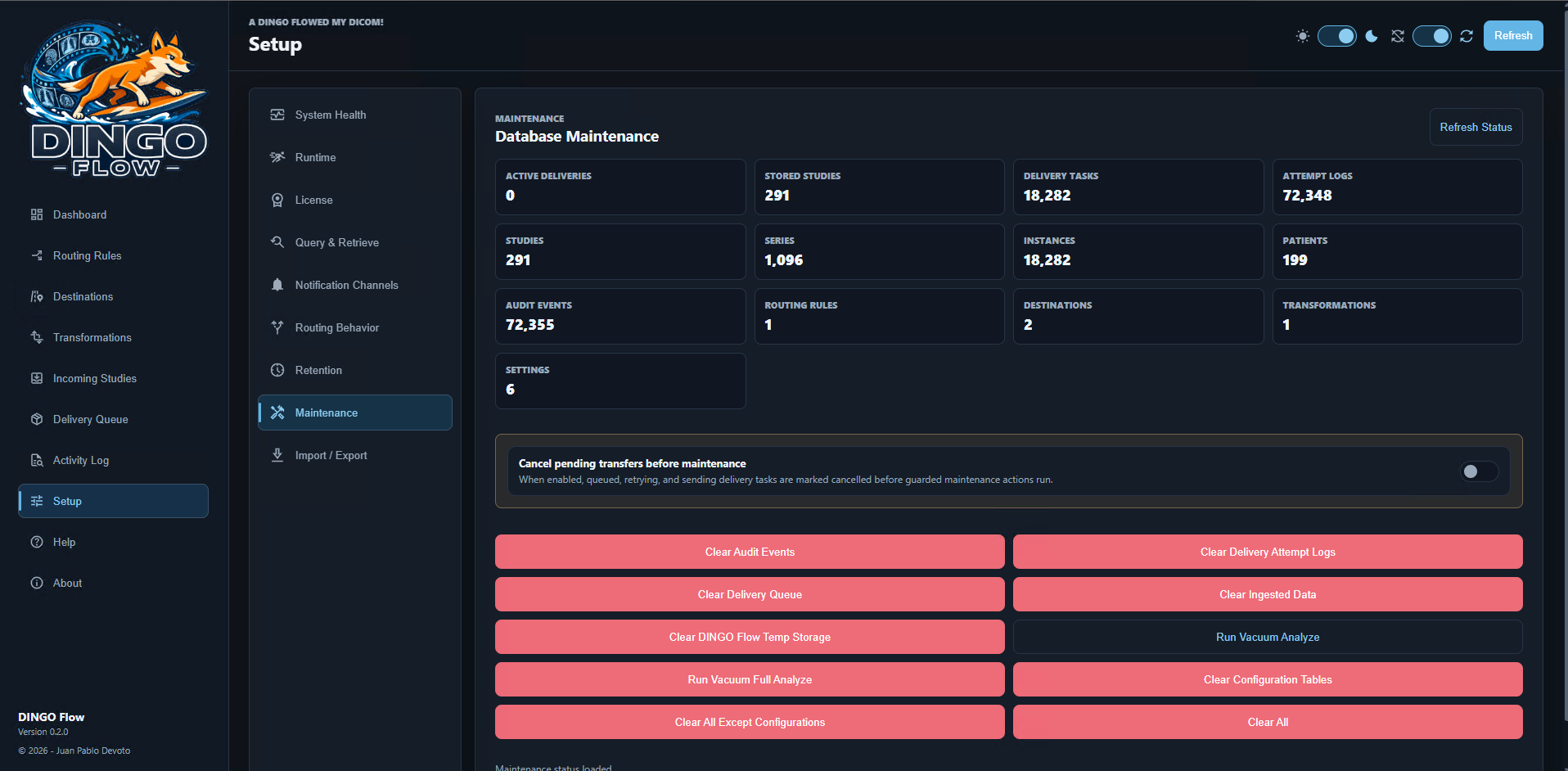1568x771 pixels.
Task: Click the Runtime icon in the setup menu
Action: (x=277, y=157)
